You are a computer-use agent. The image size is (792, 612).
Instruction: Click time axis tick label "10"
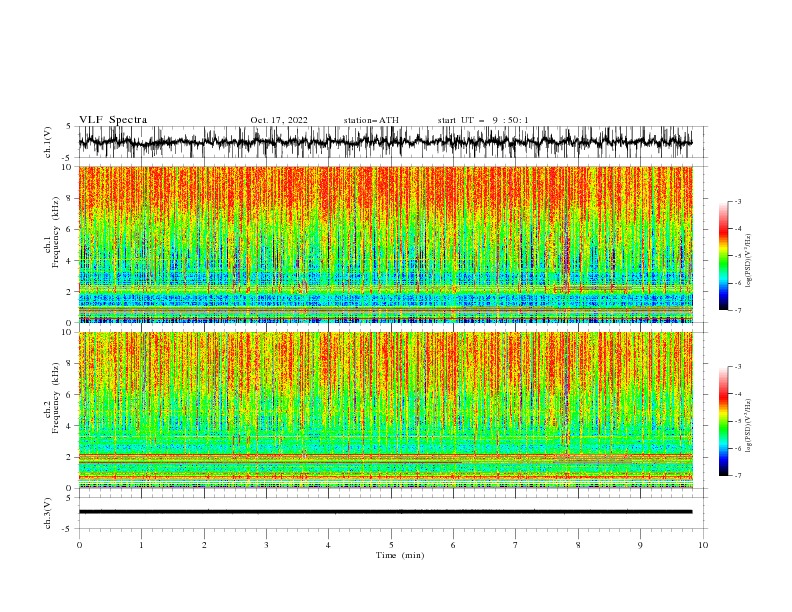point(703,545)
